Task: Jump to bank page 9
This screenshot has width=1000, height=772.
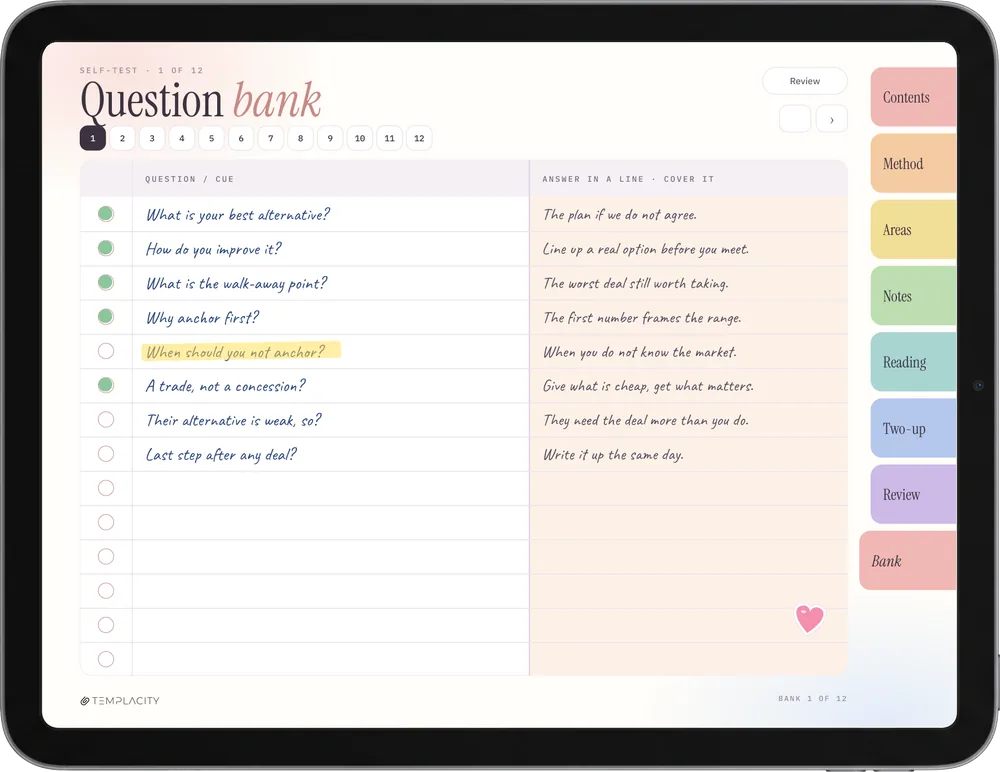Action: [x=330, y=138]
